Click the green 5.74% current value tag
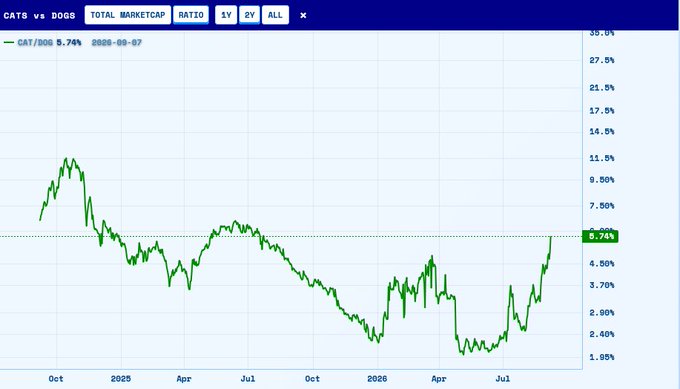 (600, 236)
